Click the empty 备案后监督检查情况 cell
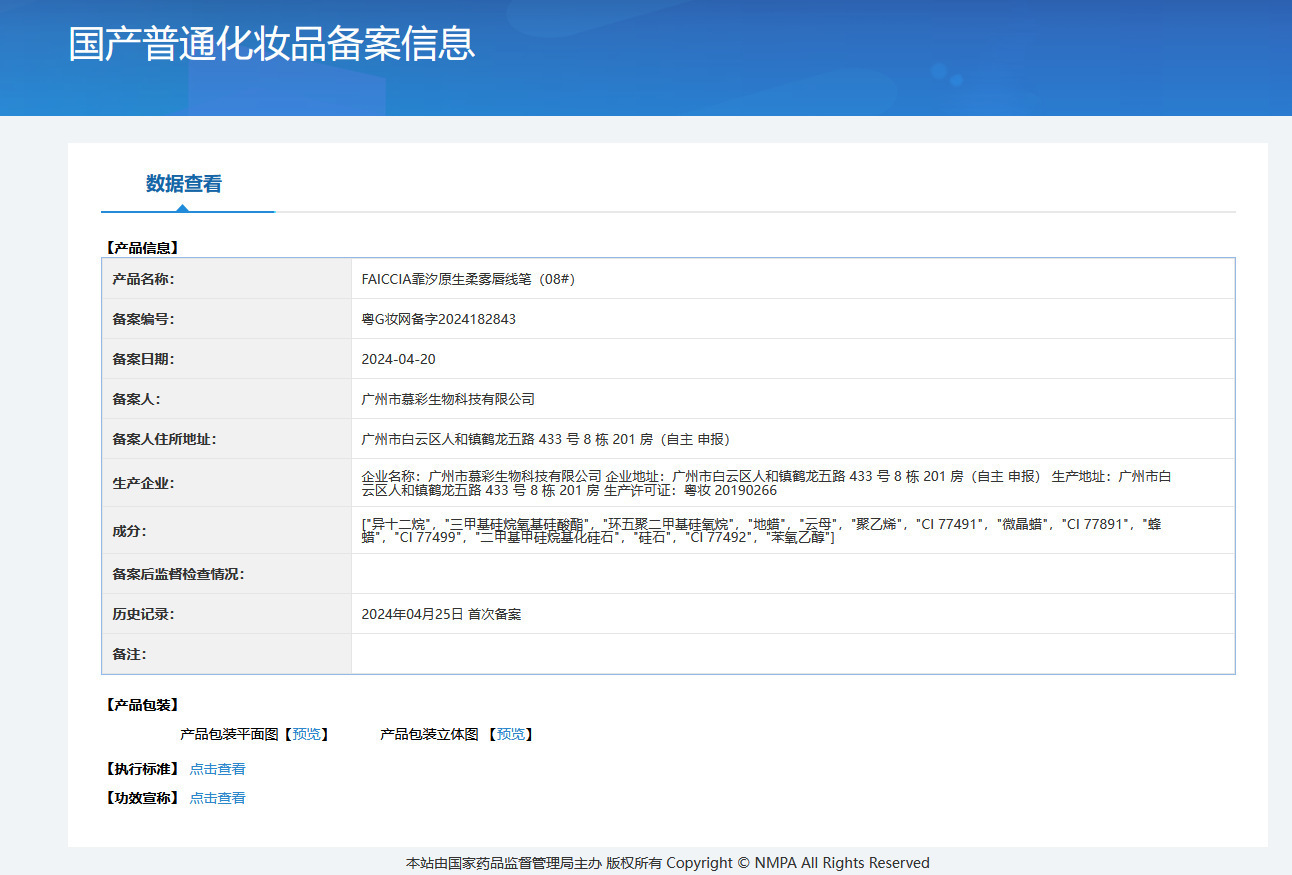 pyautogui.click(x=793, y=574)
